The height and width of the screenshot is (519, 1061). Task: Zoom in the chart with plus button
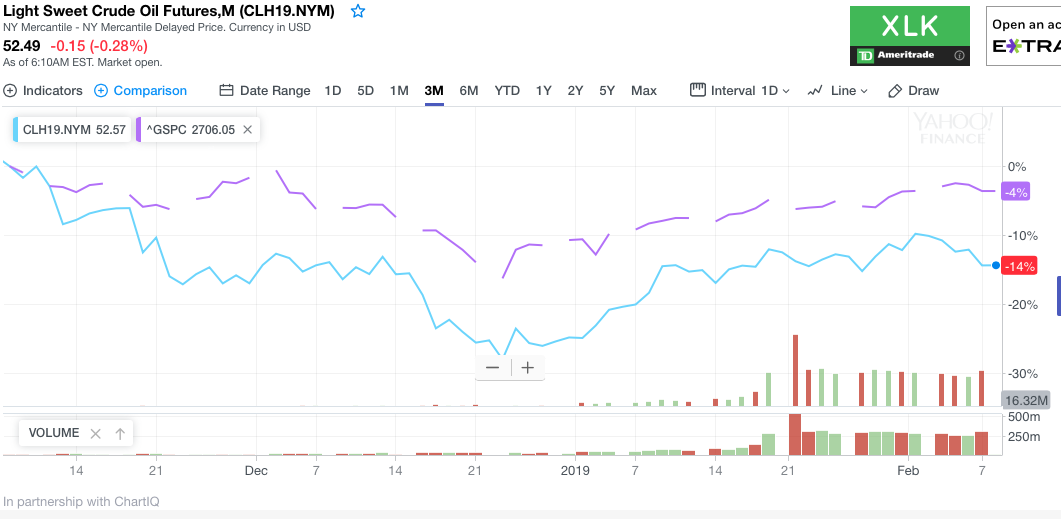click(528, 367)
